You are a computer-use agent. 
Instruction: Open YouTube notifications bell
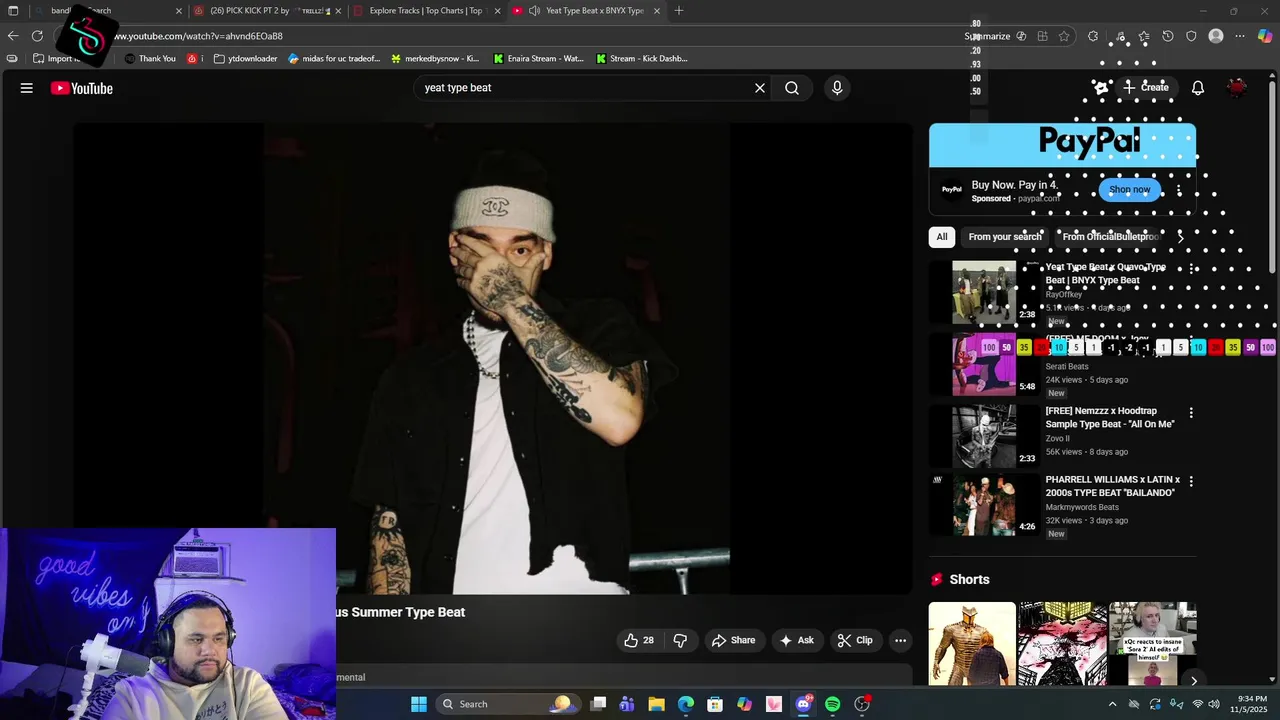click(x=1198, y=88)
